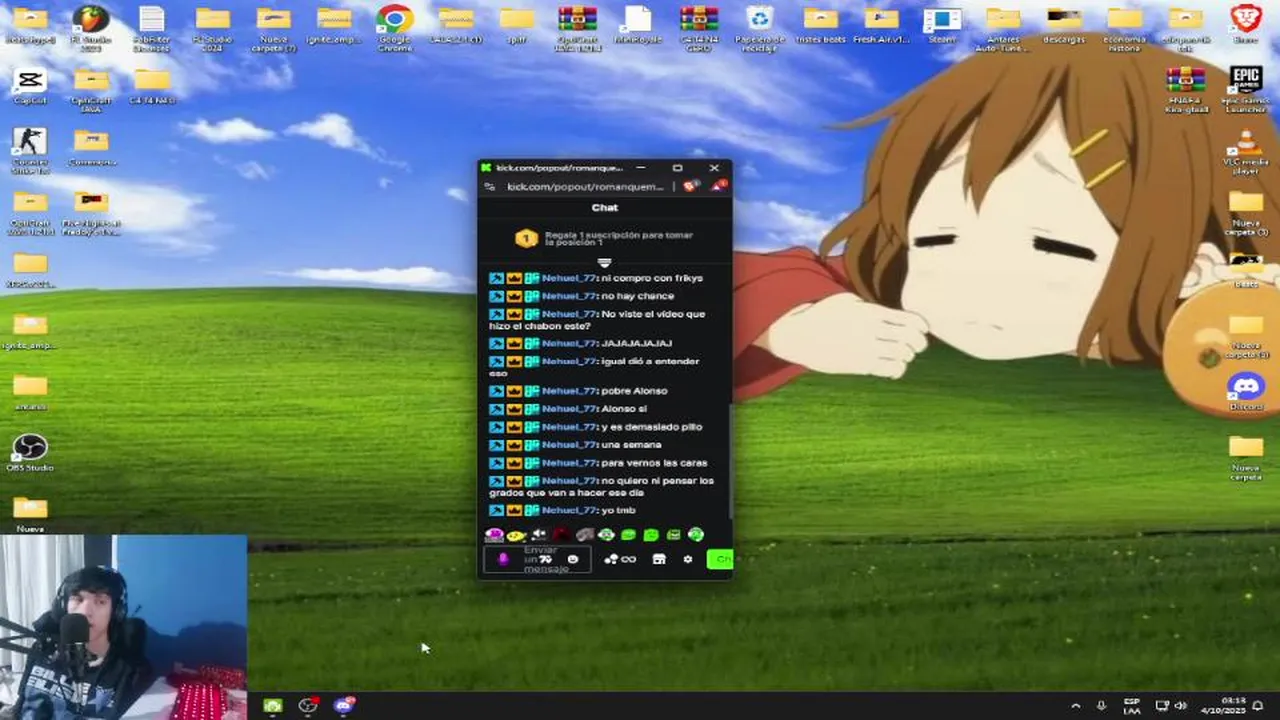The image size is (1280, 720).
Task: Open FL Studio 2023 desktop shortcut
Action: pyautogui.click(x=91, y=26)
